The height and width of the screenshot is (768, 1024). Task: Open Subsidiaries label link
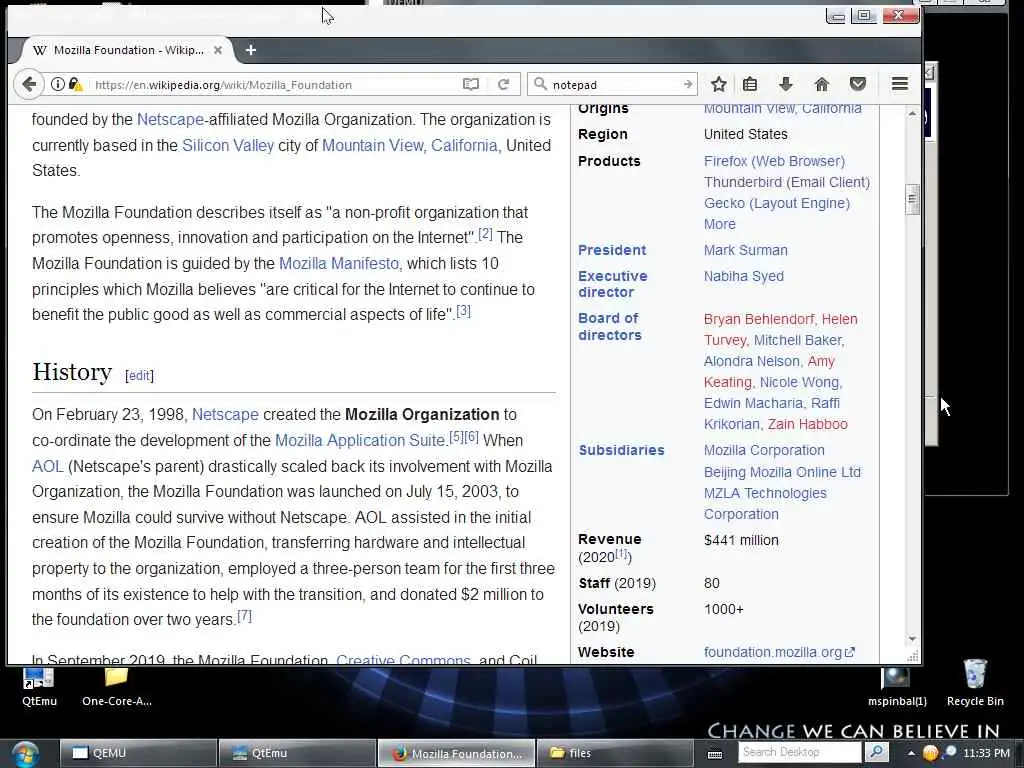point(621,450)
